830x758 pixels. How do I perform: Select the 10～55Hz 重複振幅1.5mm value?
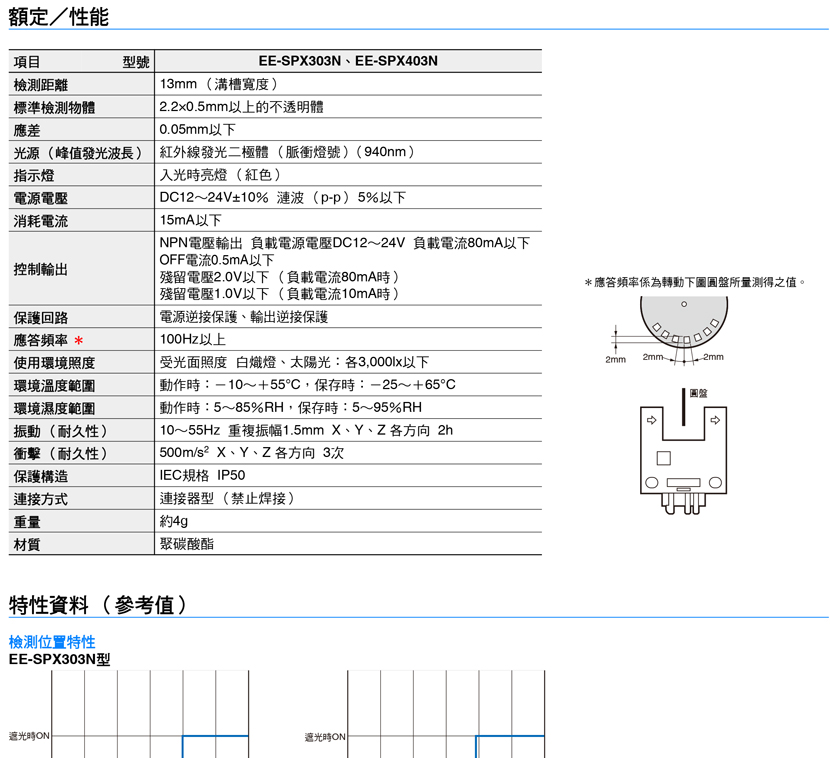306,431
